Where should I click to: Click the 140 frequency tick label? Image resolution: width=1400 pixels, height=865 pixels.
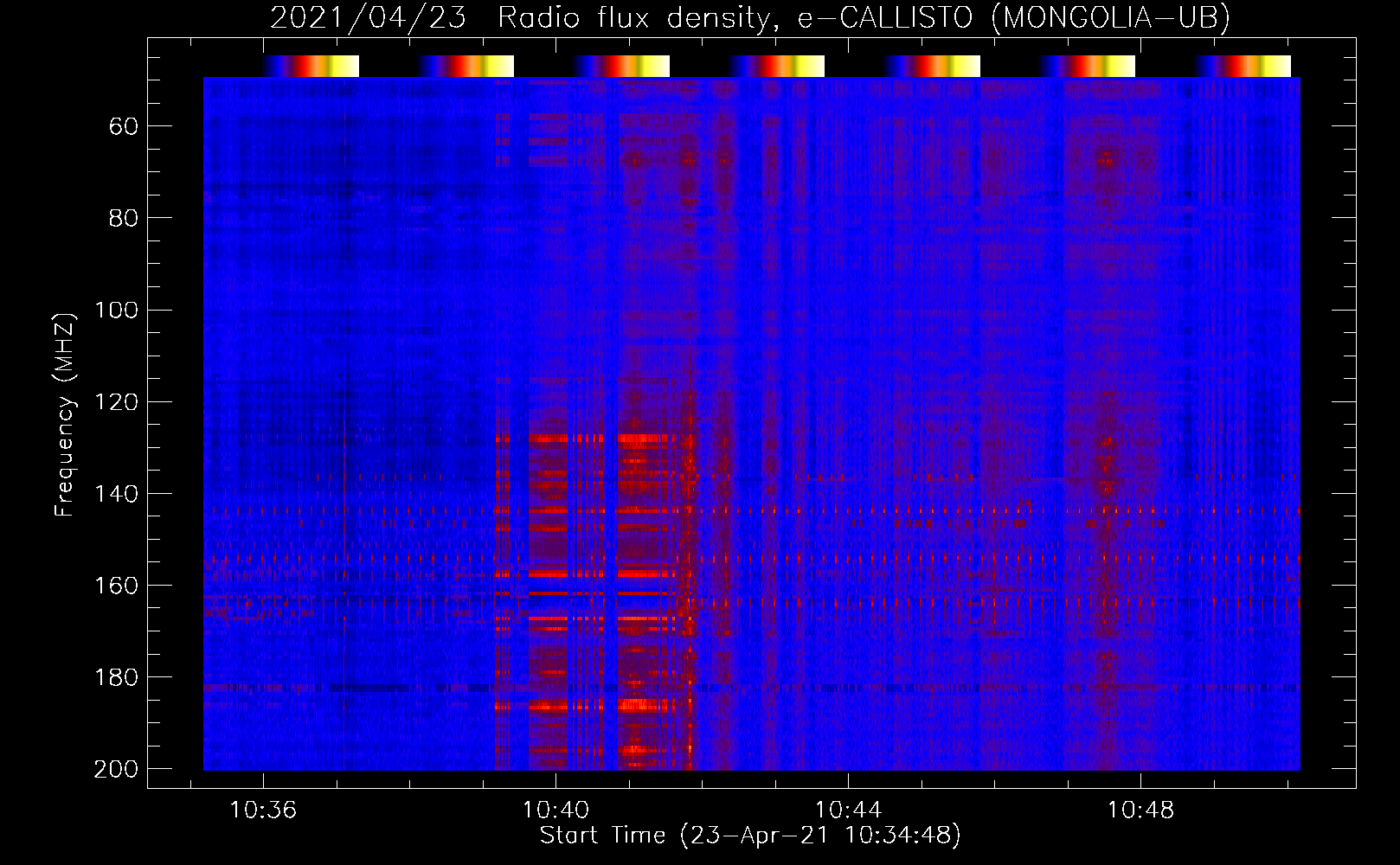tap(116, 494)
